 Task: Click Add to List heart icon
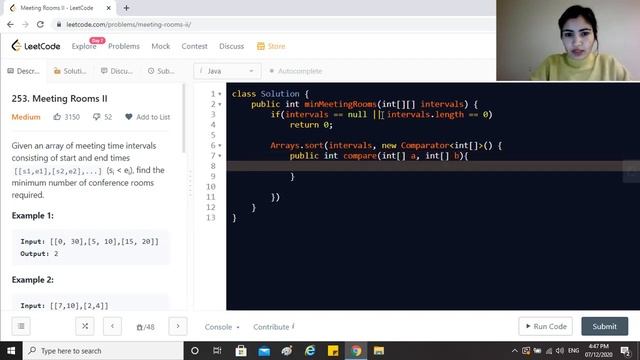tap(129, 117)
